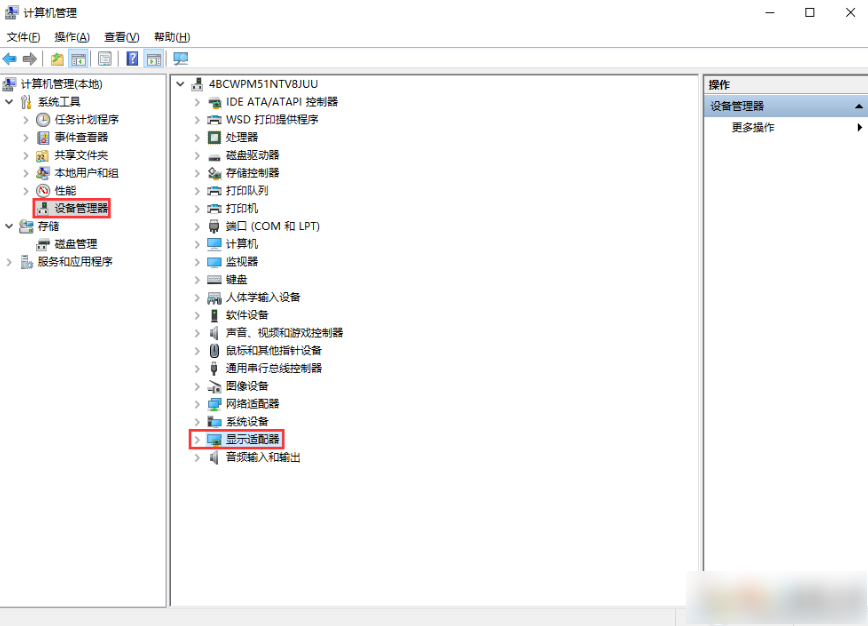The width and height of the screenshot is (868, 626).
Task: Expand the 网络适配器 device category
Action: point(197,404)
